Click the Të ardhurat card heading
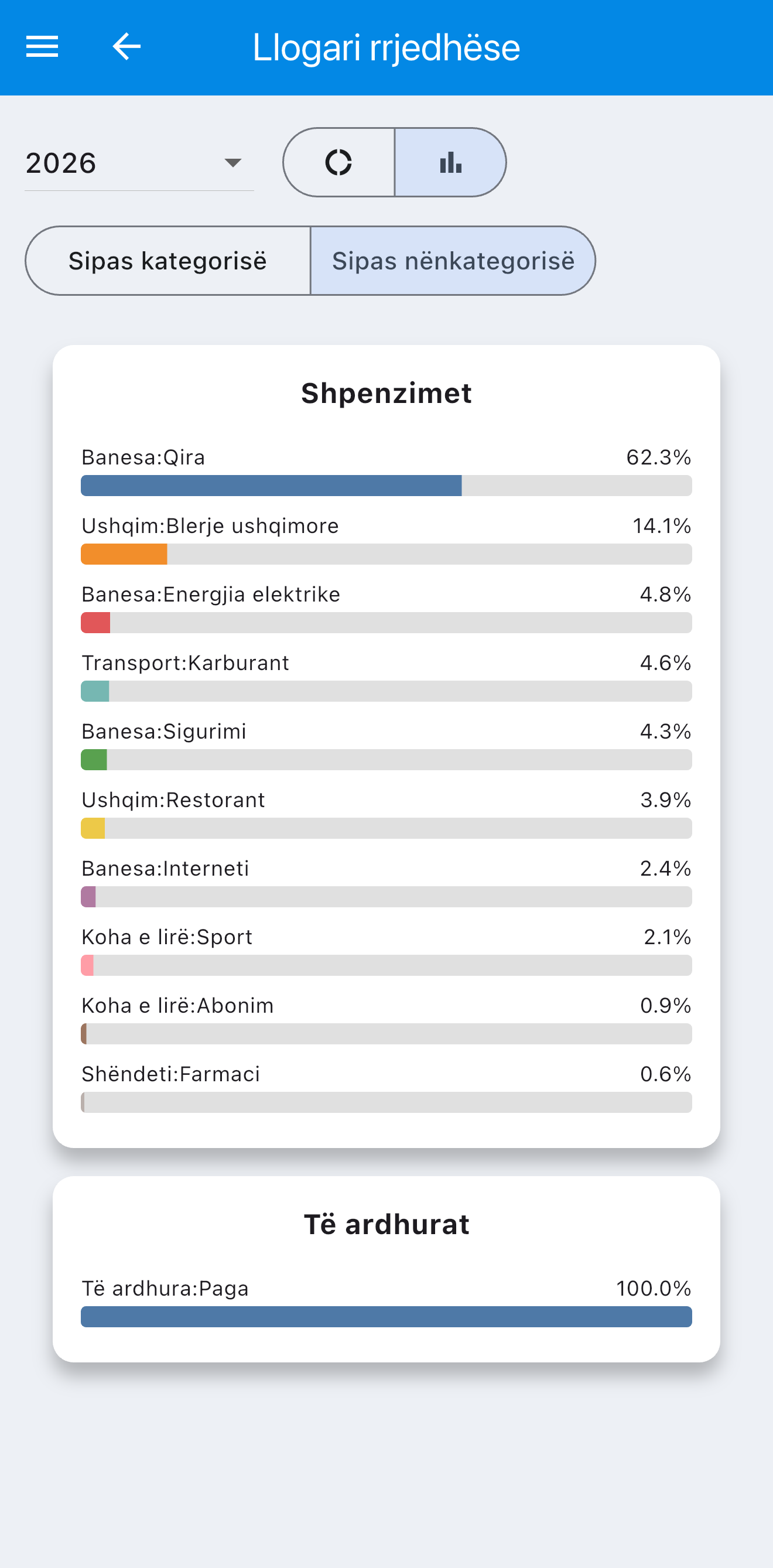The height and width of the screenshot is (1568, 773). tap(386, 1224)
